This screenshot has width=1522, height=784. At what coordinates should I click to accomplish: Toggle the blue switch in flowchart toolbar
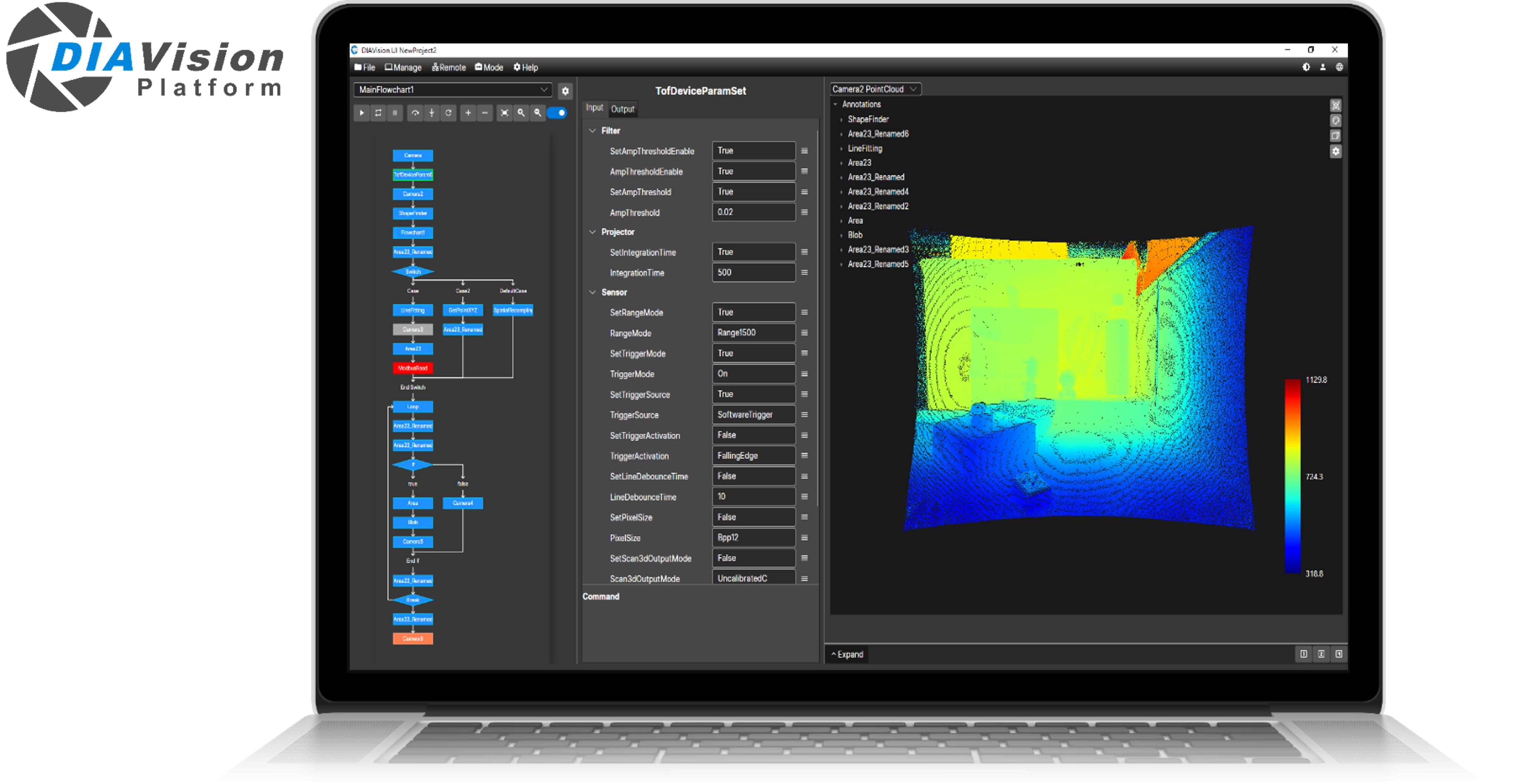557,113
